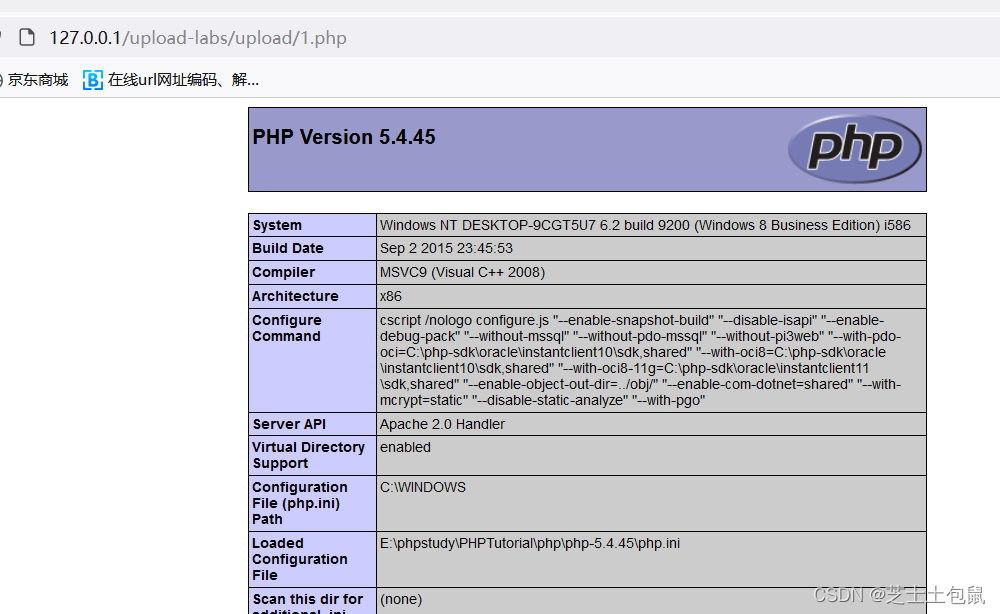Viewport: 1000px width, 614px height.
Task: Click the PHP logo image
Action: pos(855,149)
